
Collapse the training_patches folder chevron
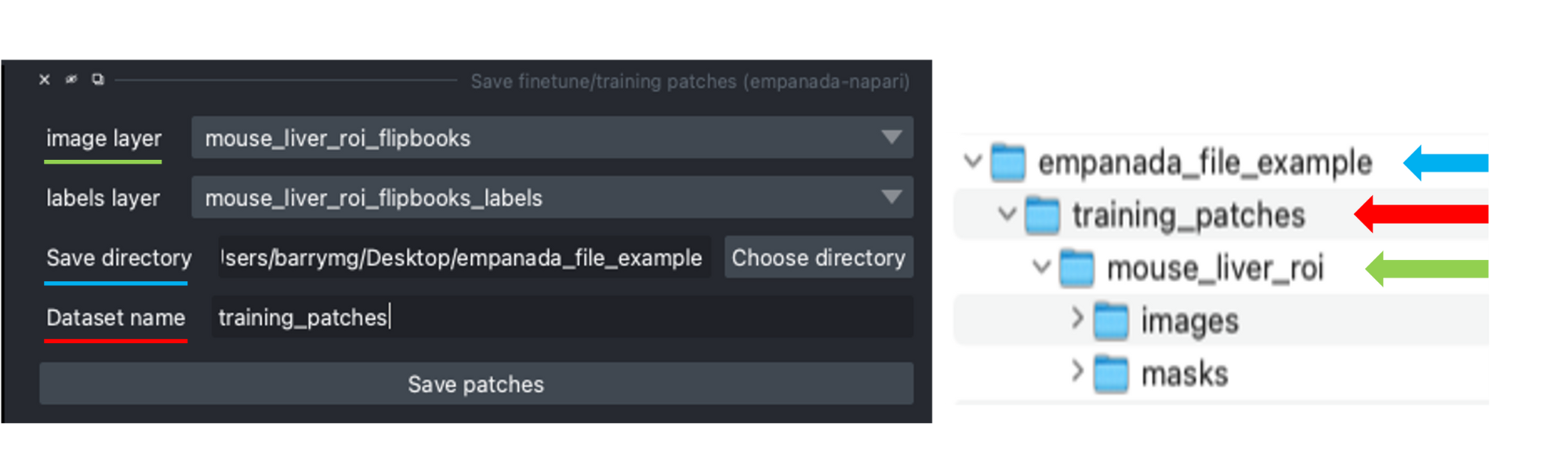(1007, 214)
